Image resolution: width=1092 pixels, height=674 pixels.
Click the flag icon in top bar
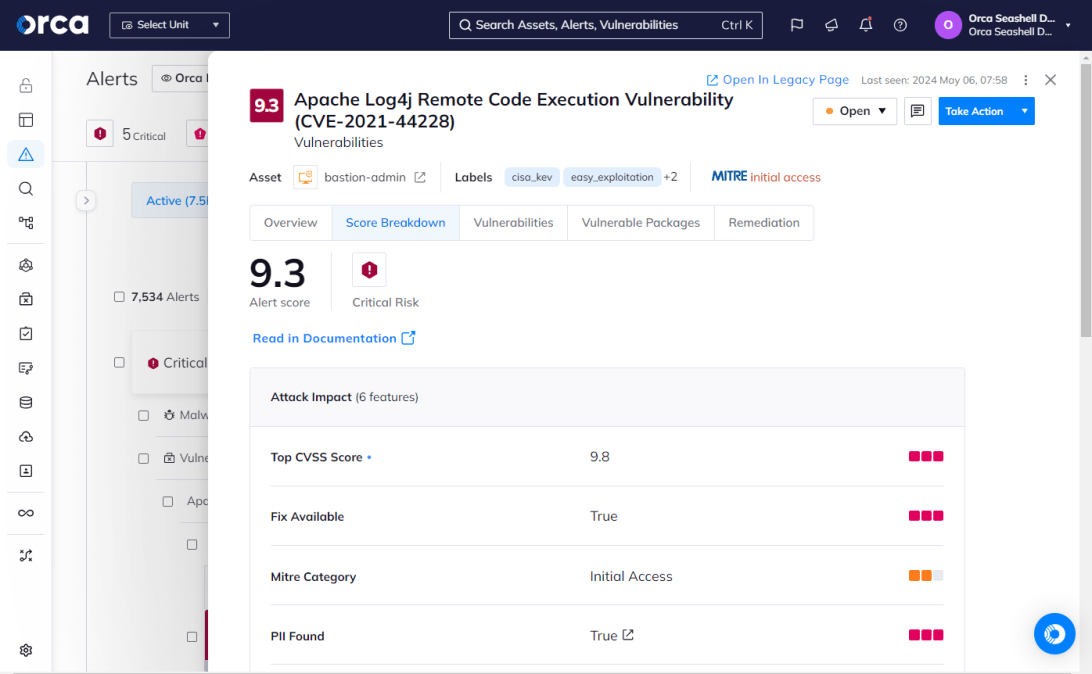(797, 25)
